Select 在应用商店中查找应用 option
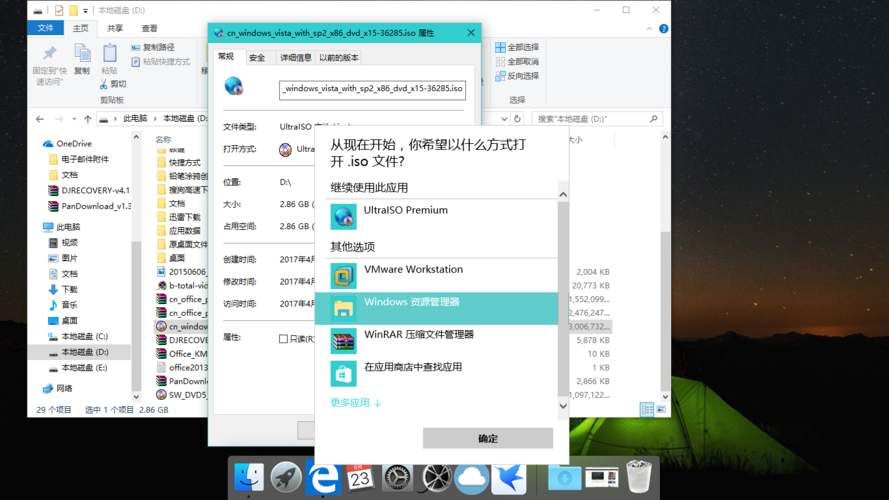889x500 pixels. tap(437, 374)
